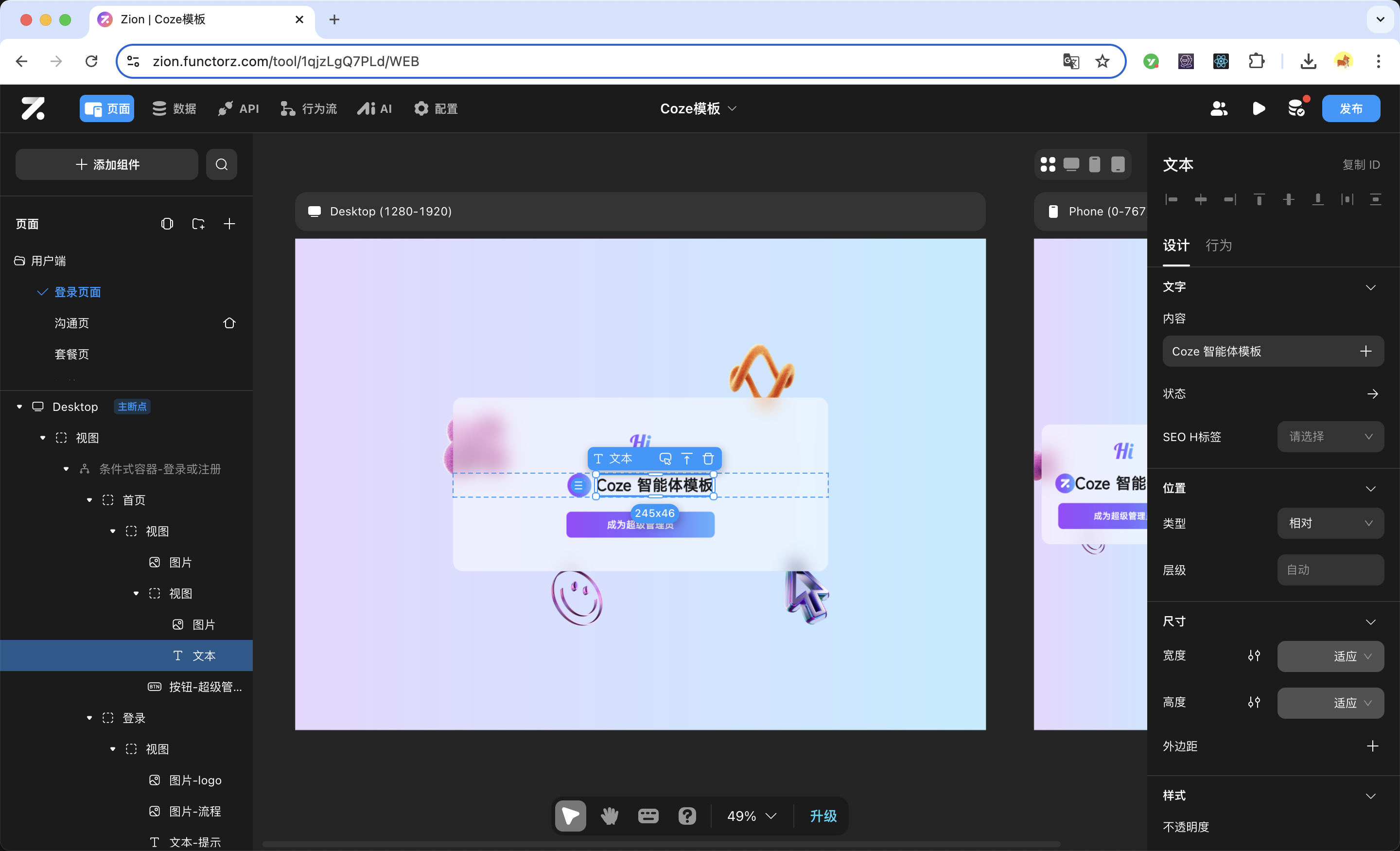Add a new page with the plus icon
This screenshot has width=1400, height=851.
pos(229,224)
